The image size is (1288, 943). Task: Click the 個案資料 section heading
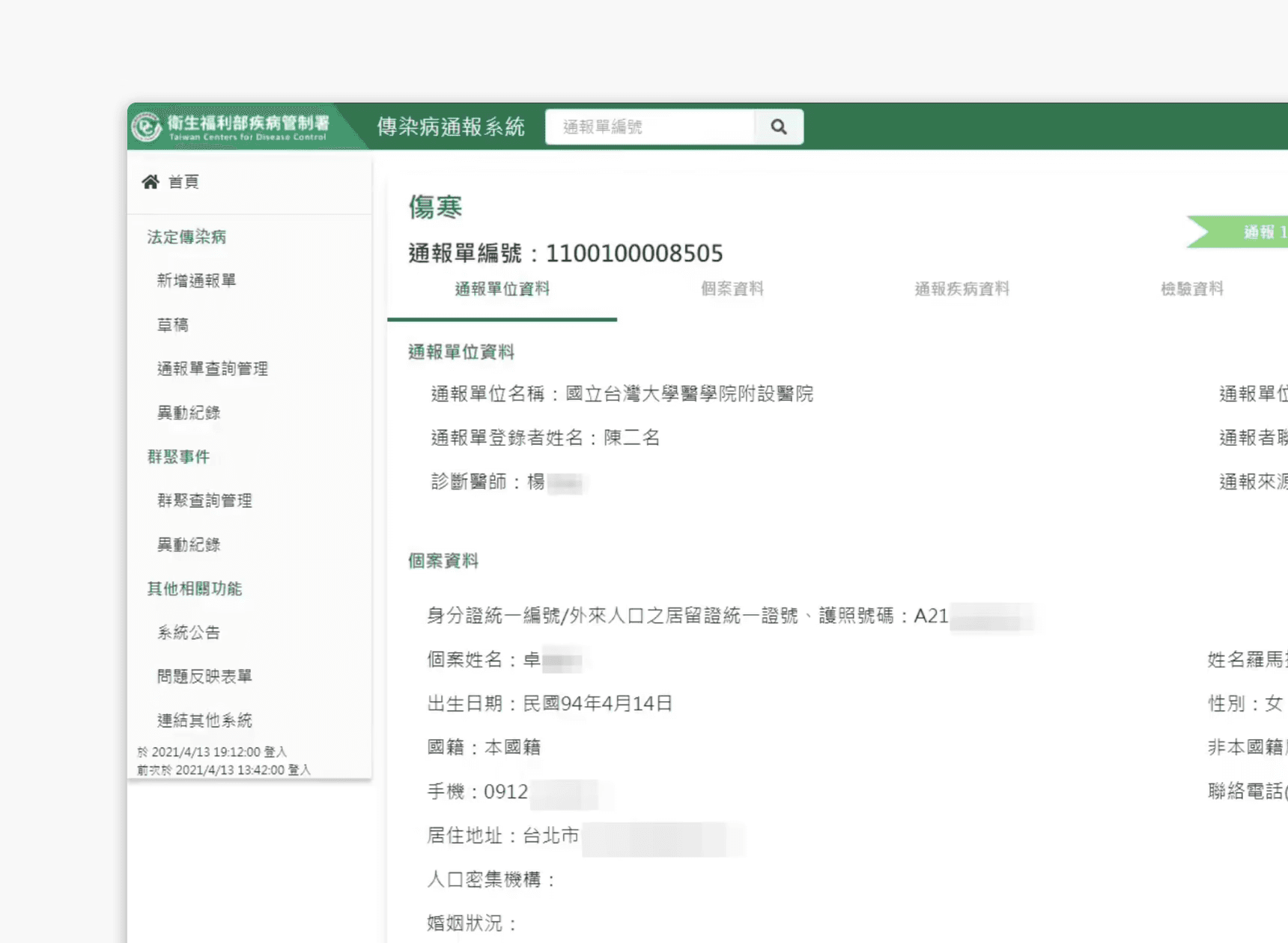coord(443,561)
